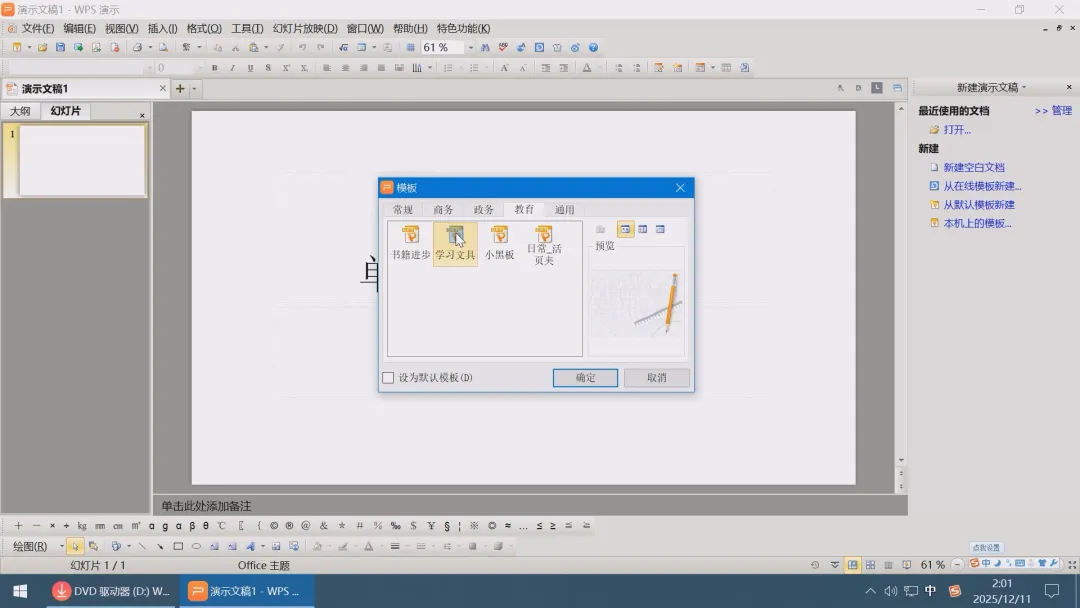Click the show gridlines toolbar icon

(411, 48)
